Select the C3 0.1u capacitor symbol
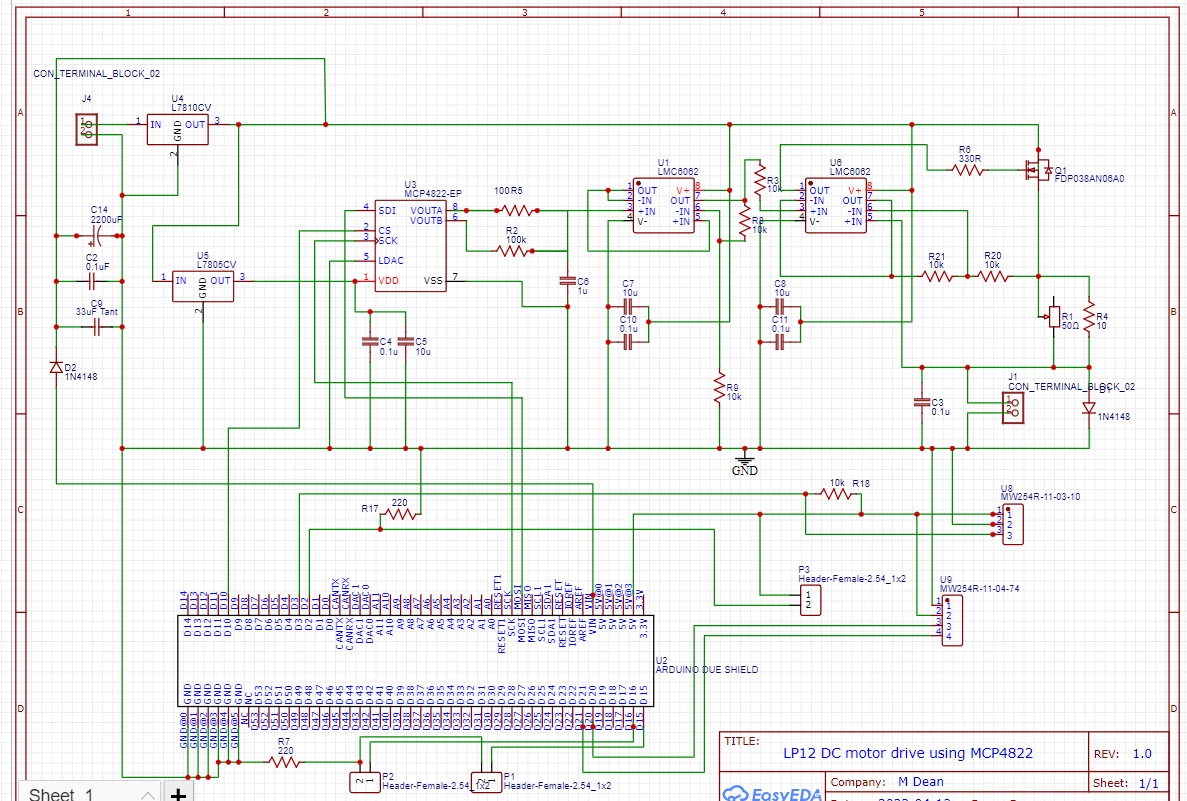Viewport: 1187px width, 801px height. (x=921, y=403)
